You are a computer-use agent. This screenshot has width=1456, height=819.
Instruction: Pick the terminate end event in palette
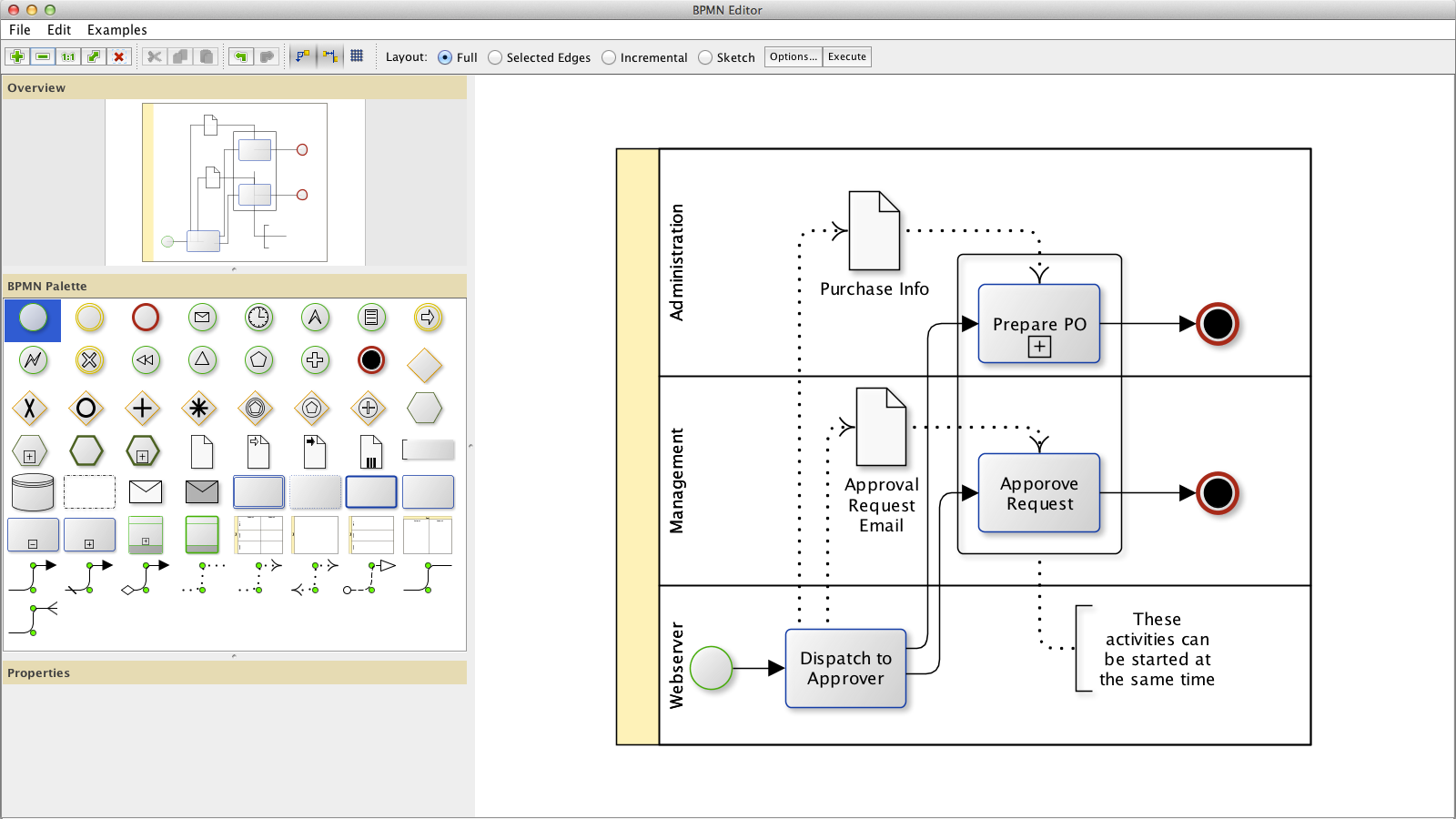tap(371, 360)
